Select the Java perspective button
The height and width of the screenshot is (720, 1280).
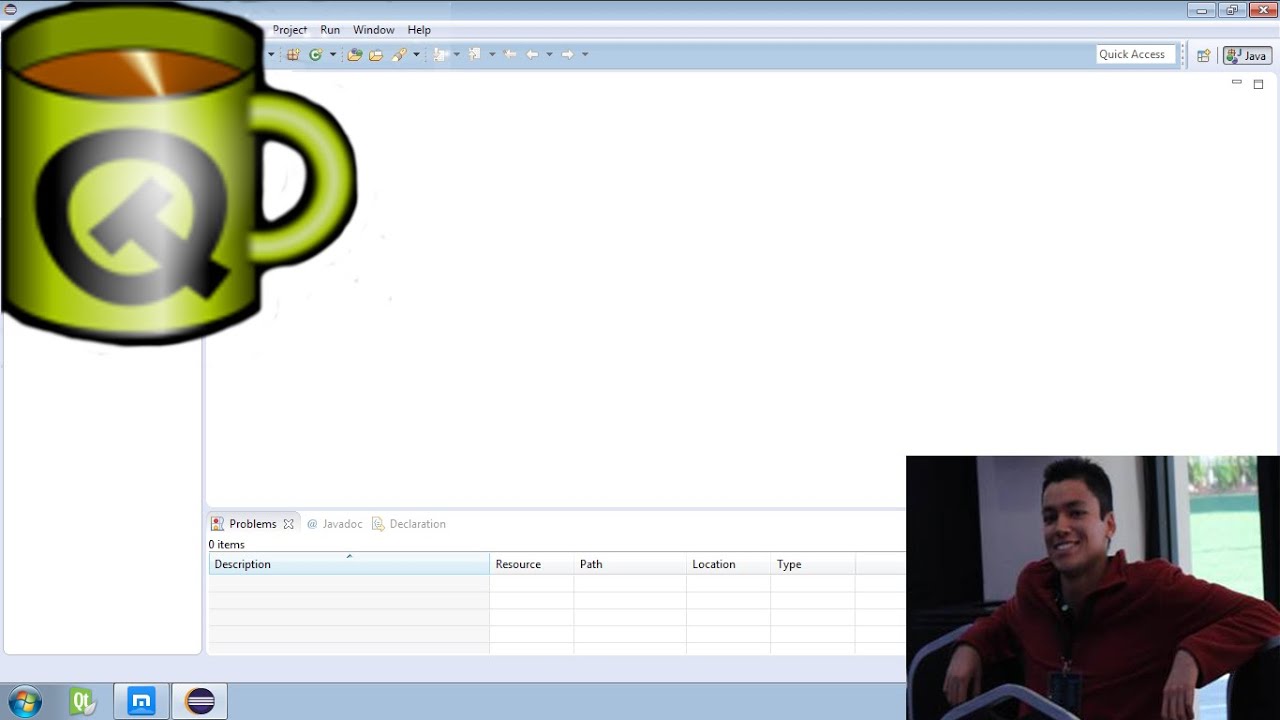tap(1247, 56)
